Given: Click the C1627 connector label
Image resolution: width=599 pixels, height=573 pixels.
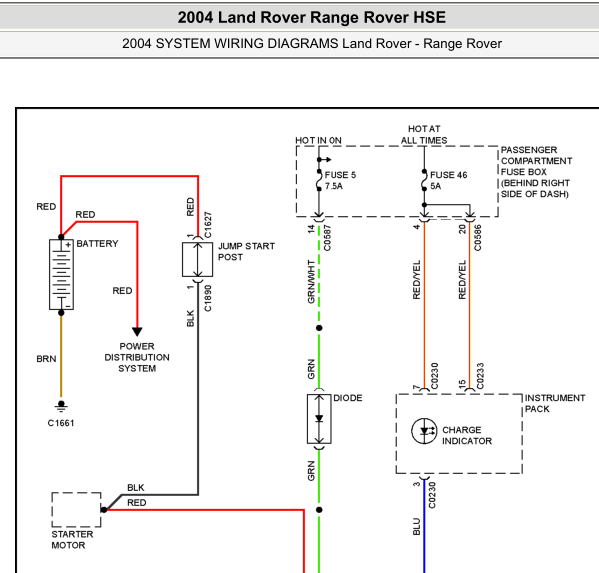Looking at the screenshot, I should 208,225.
